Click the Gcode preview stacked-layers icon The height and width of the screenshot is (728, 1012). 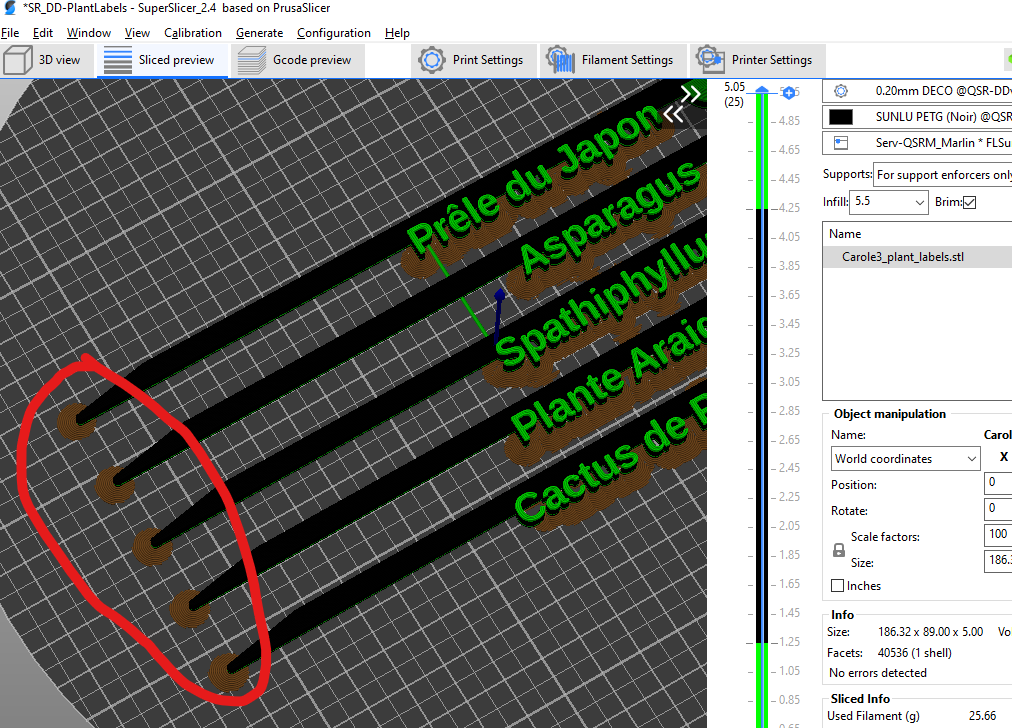tap(251, 60)
